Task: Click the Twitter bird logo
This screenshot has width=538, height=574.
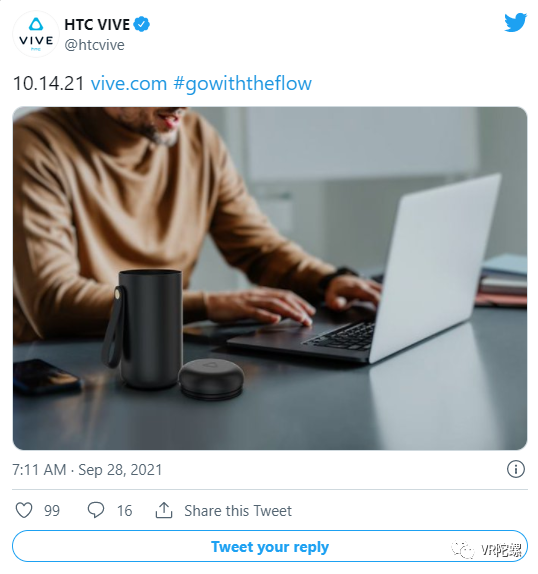Action: click(515, 23)
